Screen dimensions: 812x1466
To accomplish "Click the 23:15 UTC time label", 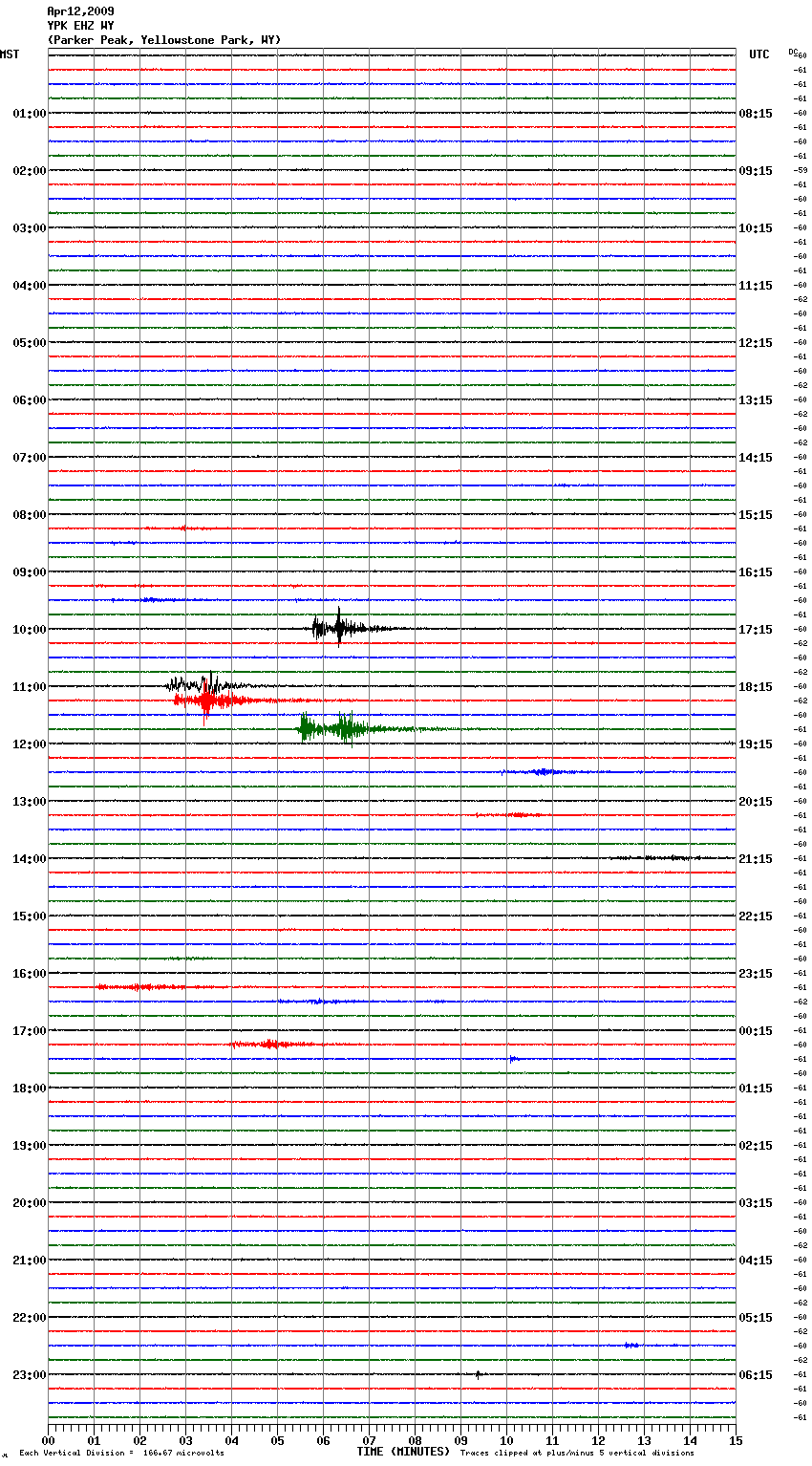I will point(756,974).
